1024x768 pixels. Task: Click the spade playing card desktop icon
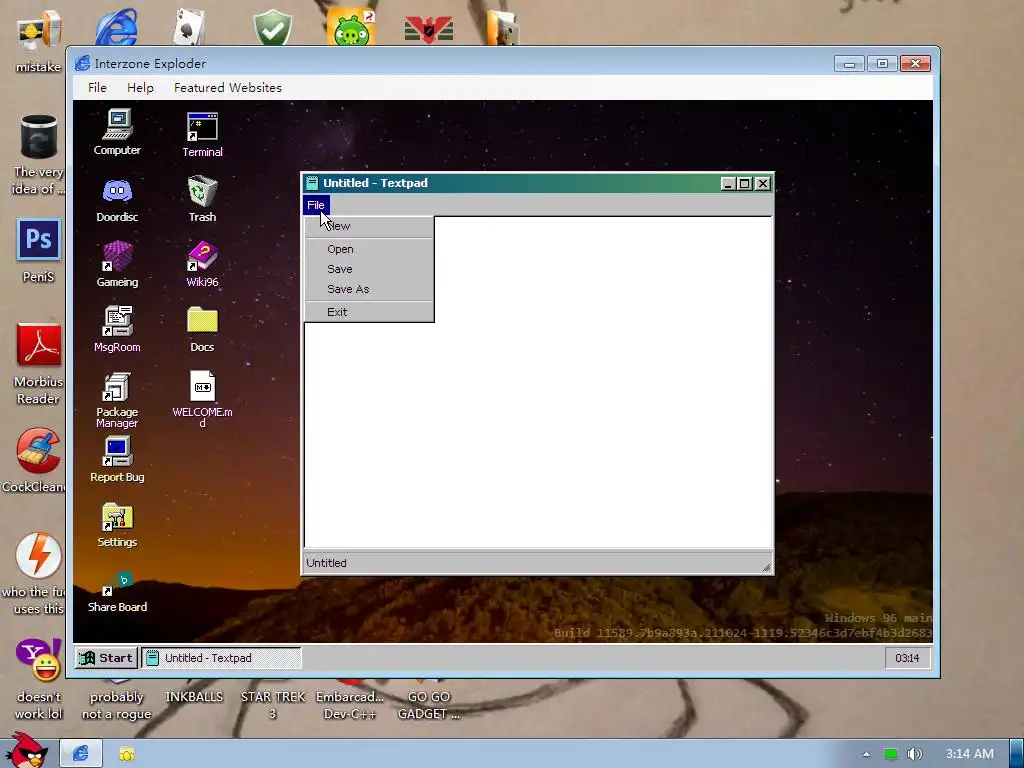(189, 27)
